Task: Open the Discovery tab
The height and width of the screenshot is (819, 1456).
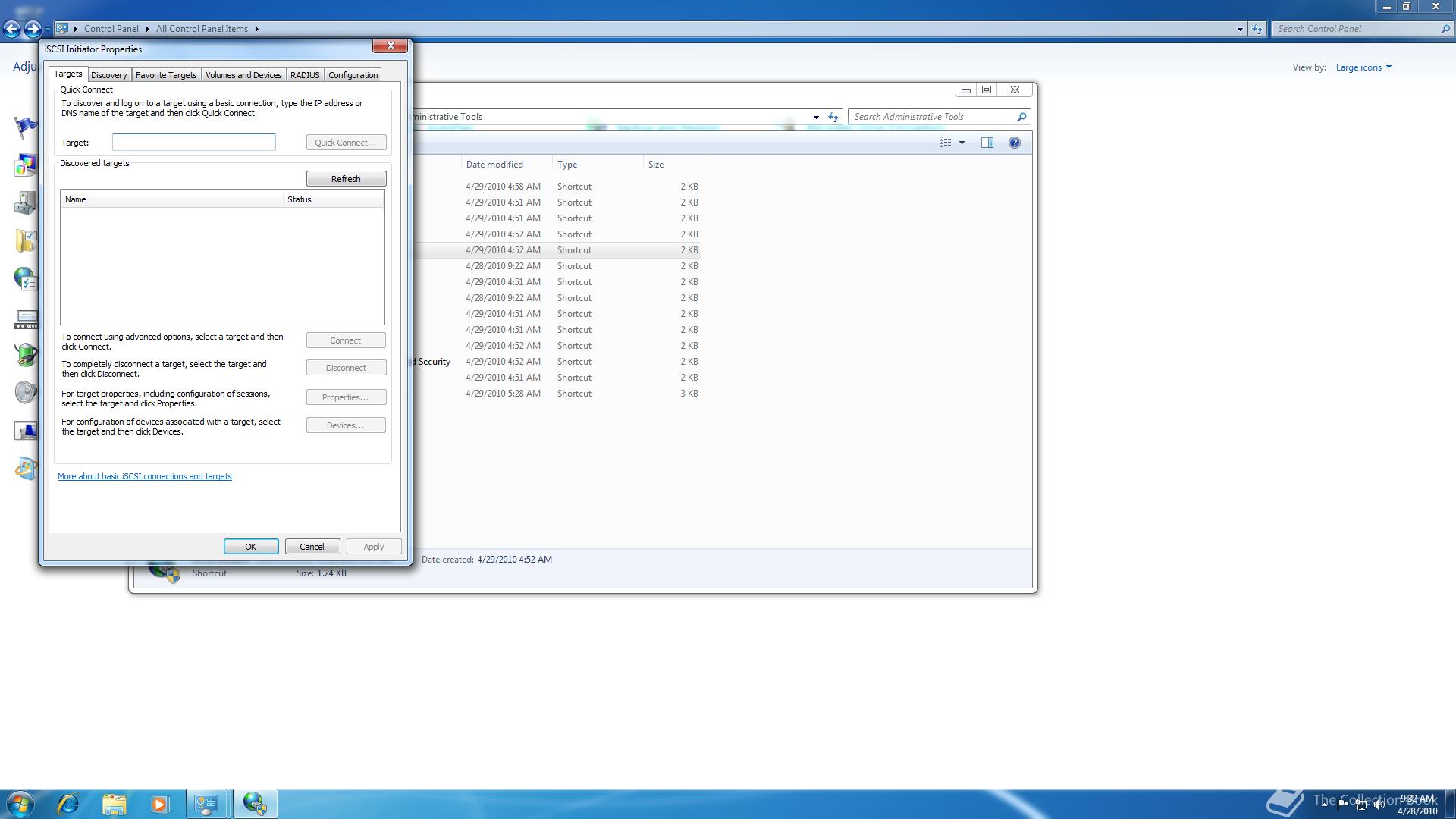Action: pyautogui.click(x=108, y=75)
